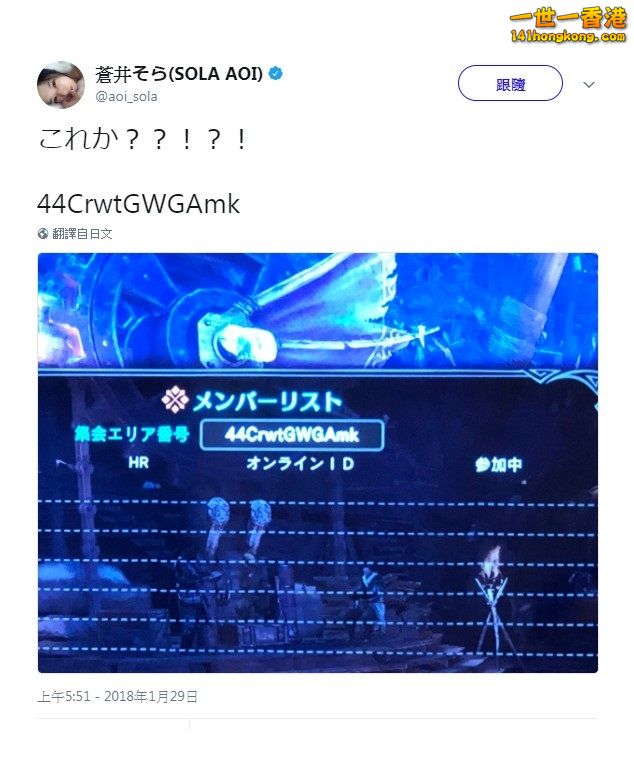The image size is (634, 761).
Task: Click the blue verified badge
Action: pos(276,74)
